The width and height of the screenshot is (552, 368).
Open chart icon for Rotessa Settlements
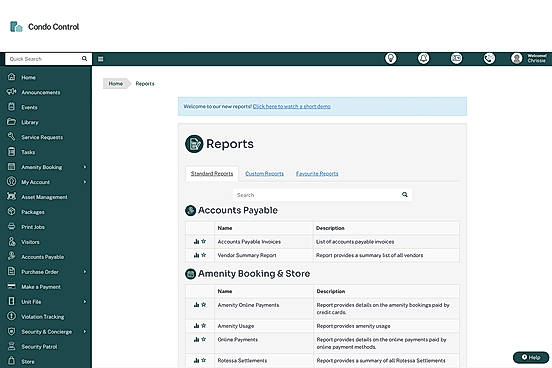196,360
